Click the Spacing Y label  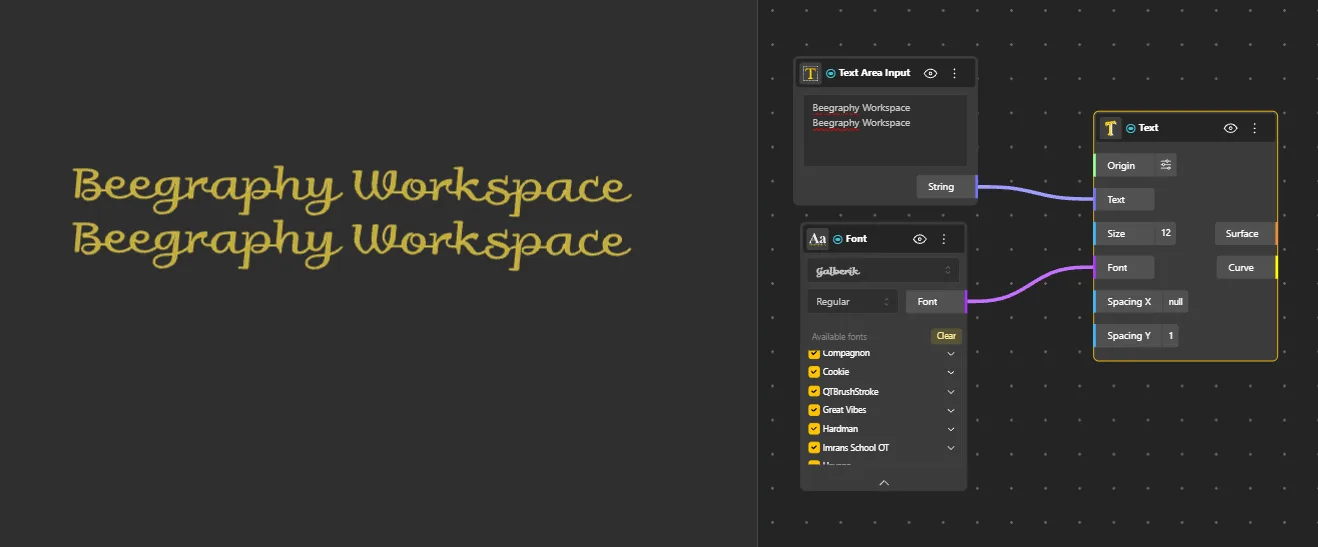[1129, 335]
